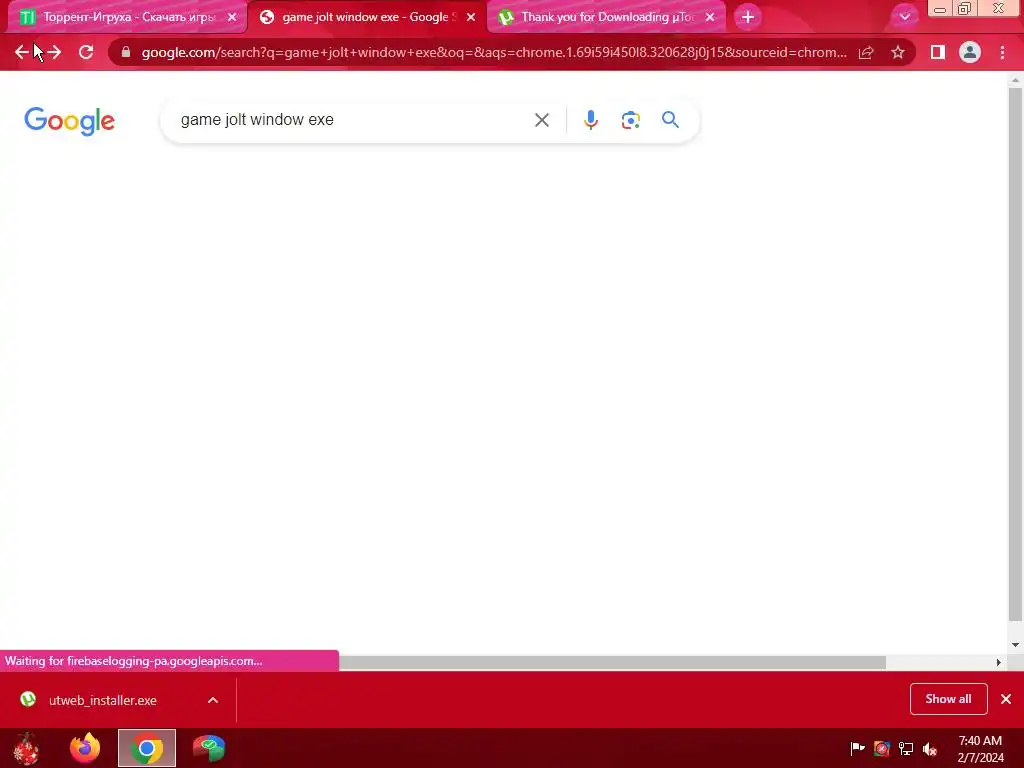Click the horizontal scrollbar thumb
This screenshot has width=1024, height=768.
click(612, 662)
